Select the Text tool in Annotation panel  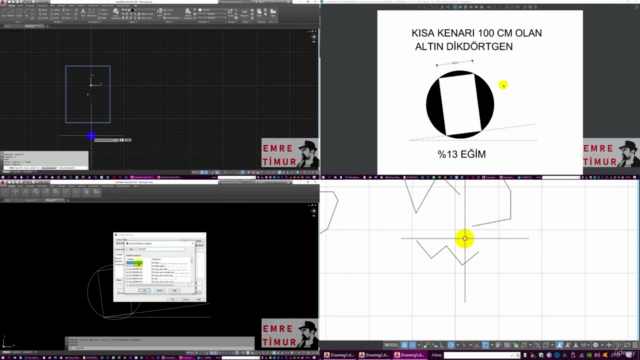(x=83, y=12)
